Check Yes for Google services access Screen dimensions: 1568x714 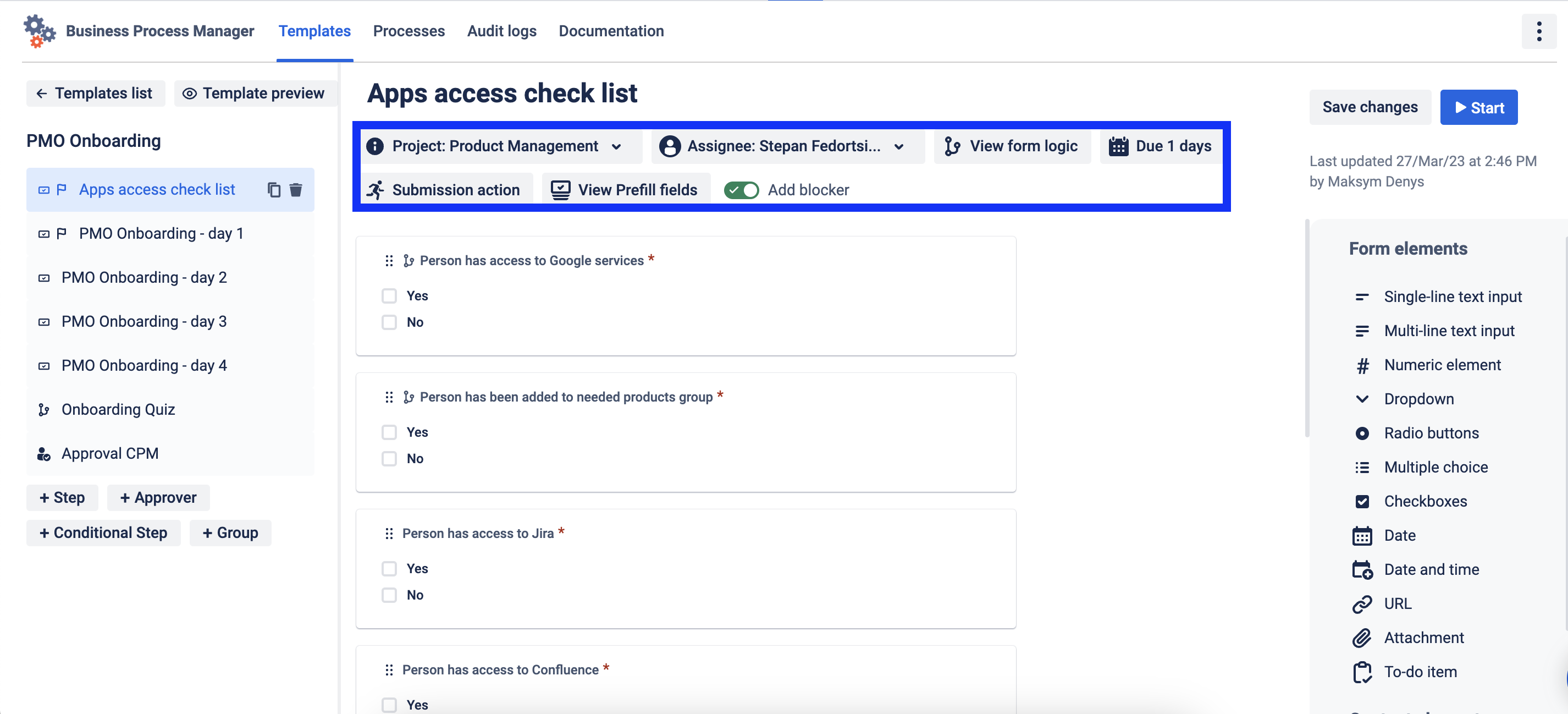click(389, 296)
